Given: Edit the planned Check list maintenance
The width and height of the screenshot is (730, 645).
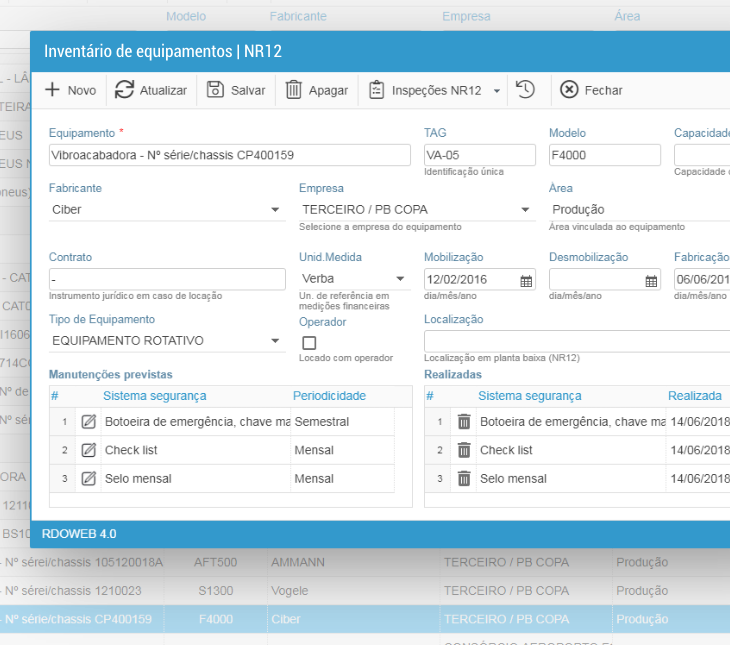Looking at the screenshot, I should tap(88, 450).
